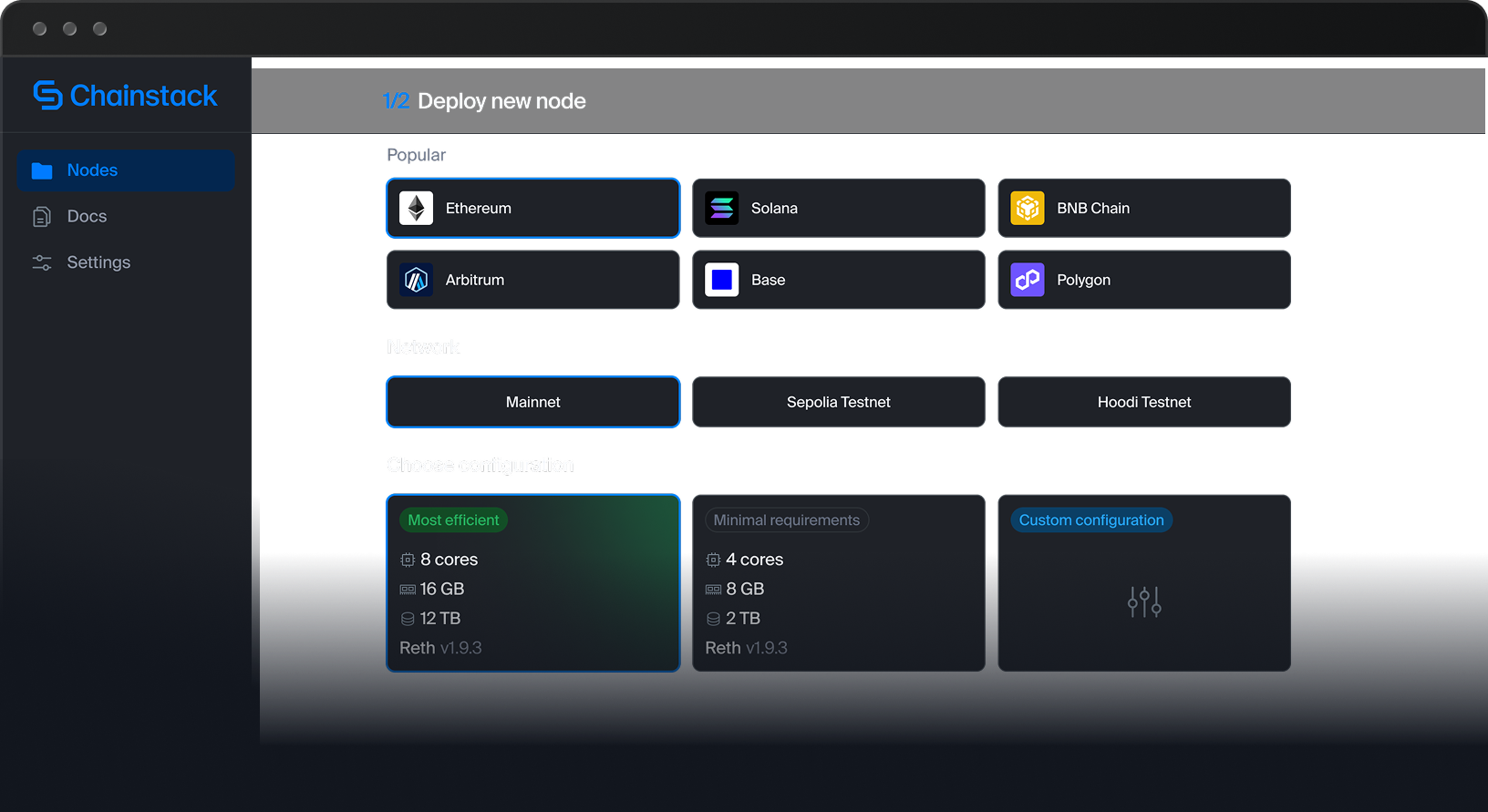Click the Polygon purple logo
The height and width of the screenshot is (812, 1488).
coord(1028,280)
